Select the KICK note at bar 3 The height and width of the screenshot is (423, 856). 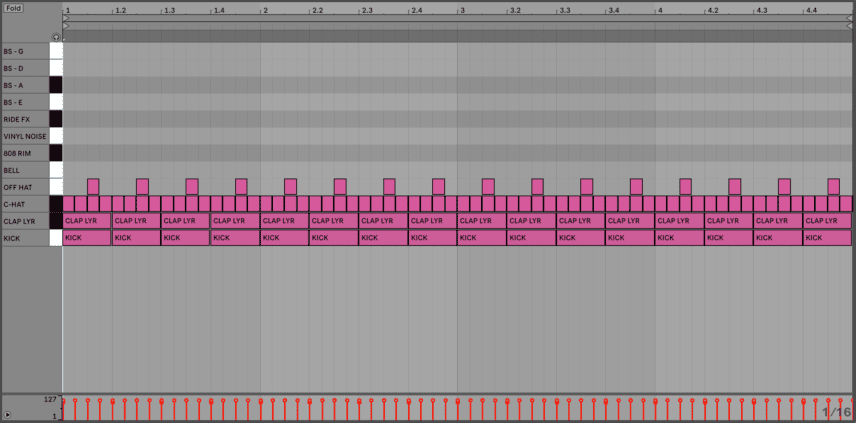[482, 238]
